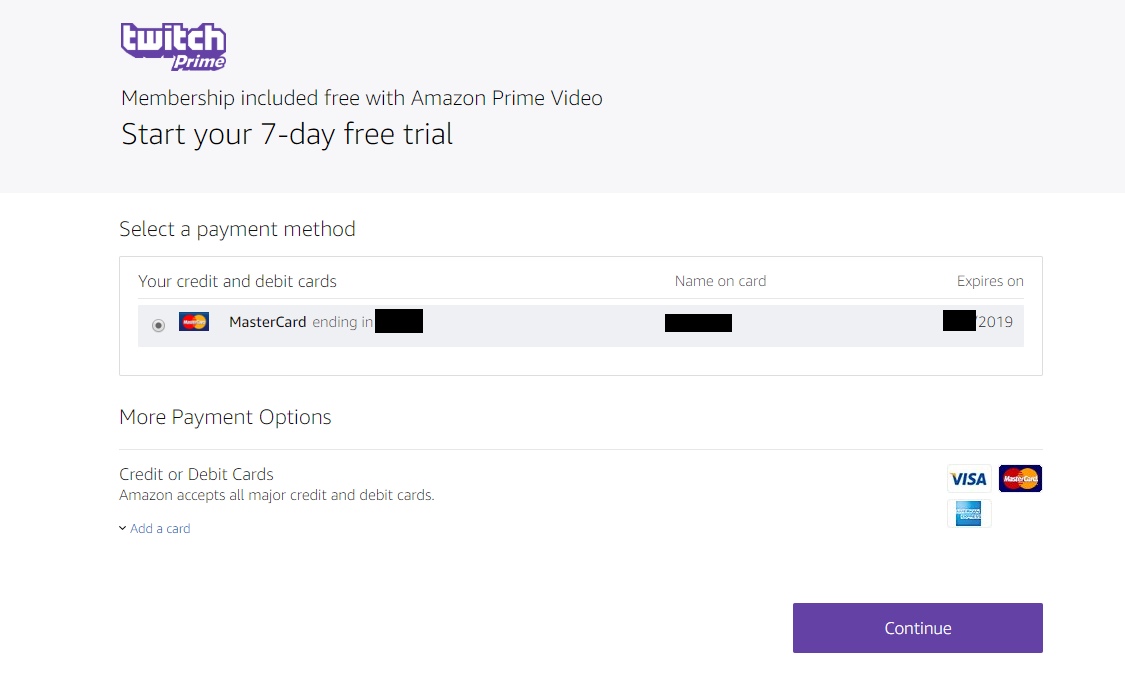
Task: Expand the Add a card chevron arrow
Action: click(x=122, y=528)
